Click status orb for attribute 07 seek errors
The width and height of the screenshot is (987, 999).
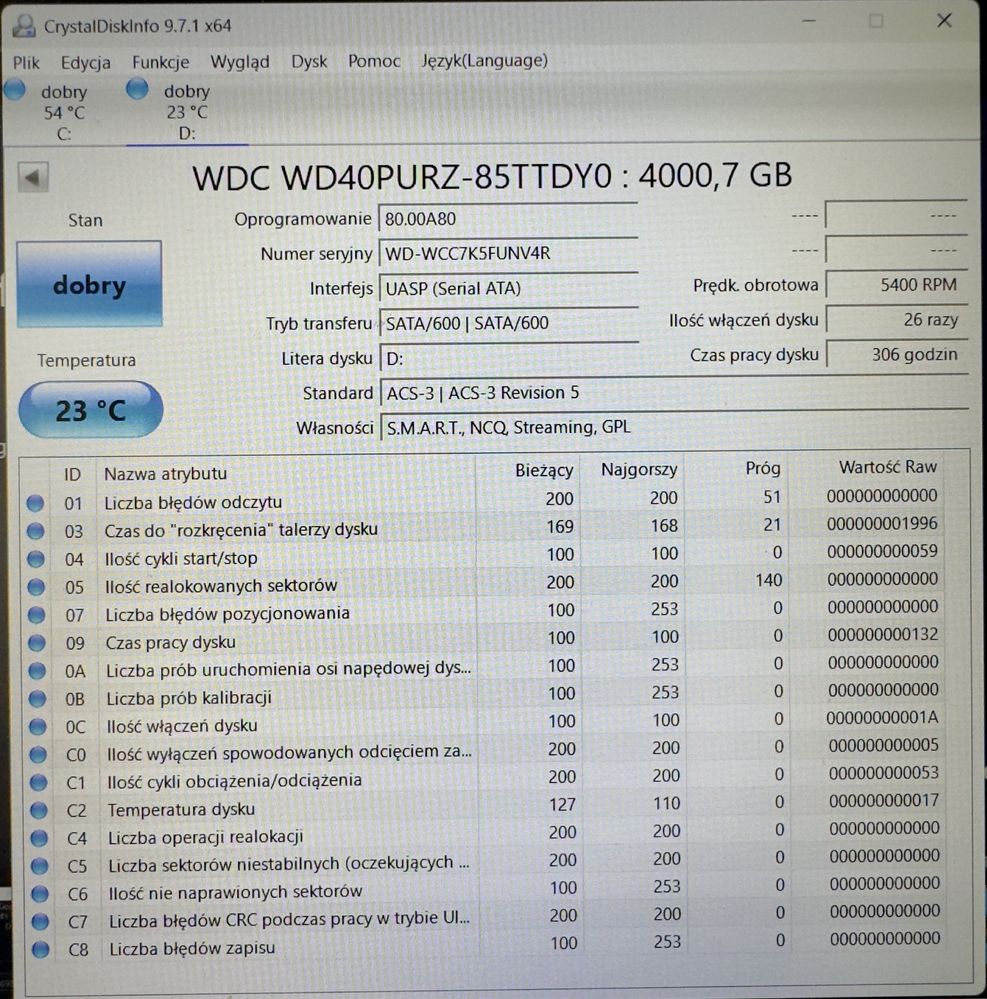point(36,615)
